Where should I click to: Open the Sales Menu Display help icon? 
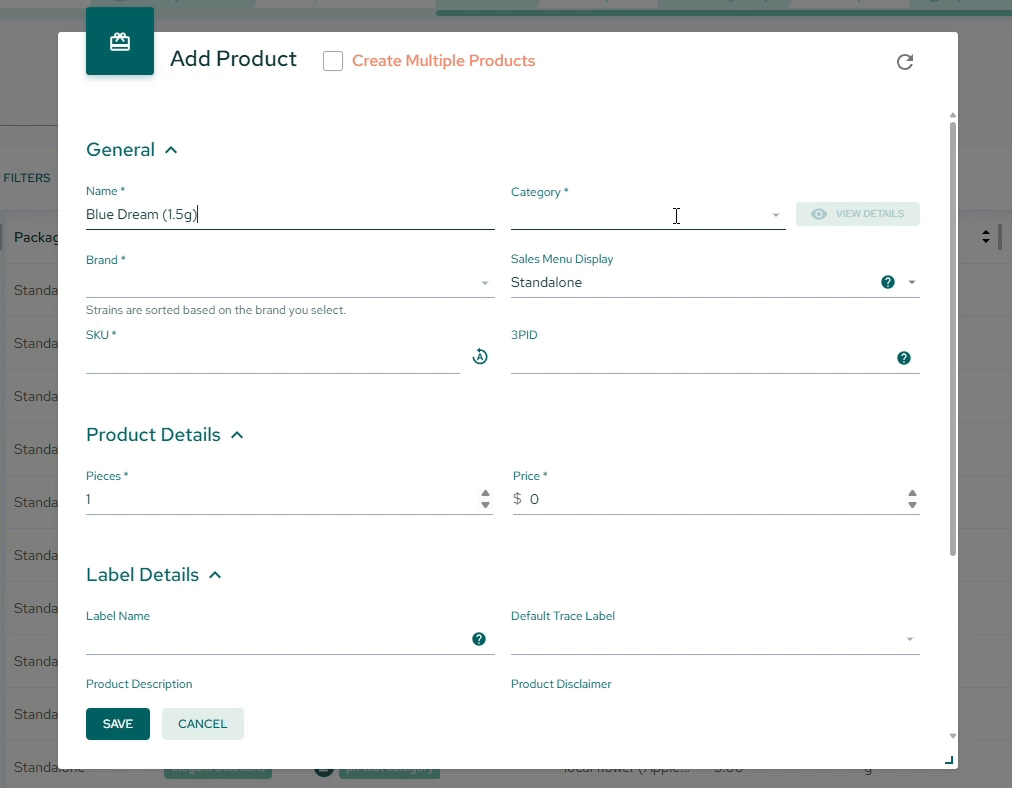(888, 282)
